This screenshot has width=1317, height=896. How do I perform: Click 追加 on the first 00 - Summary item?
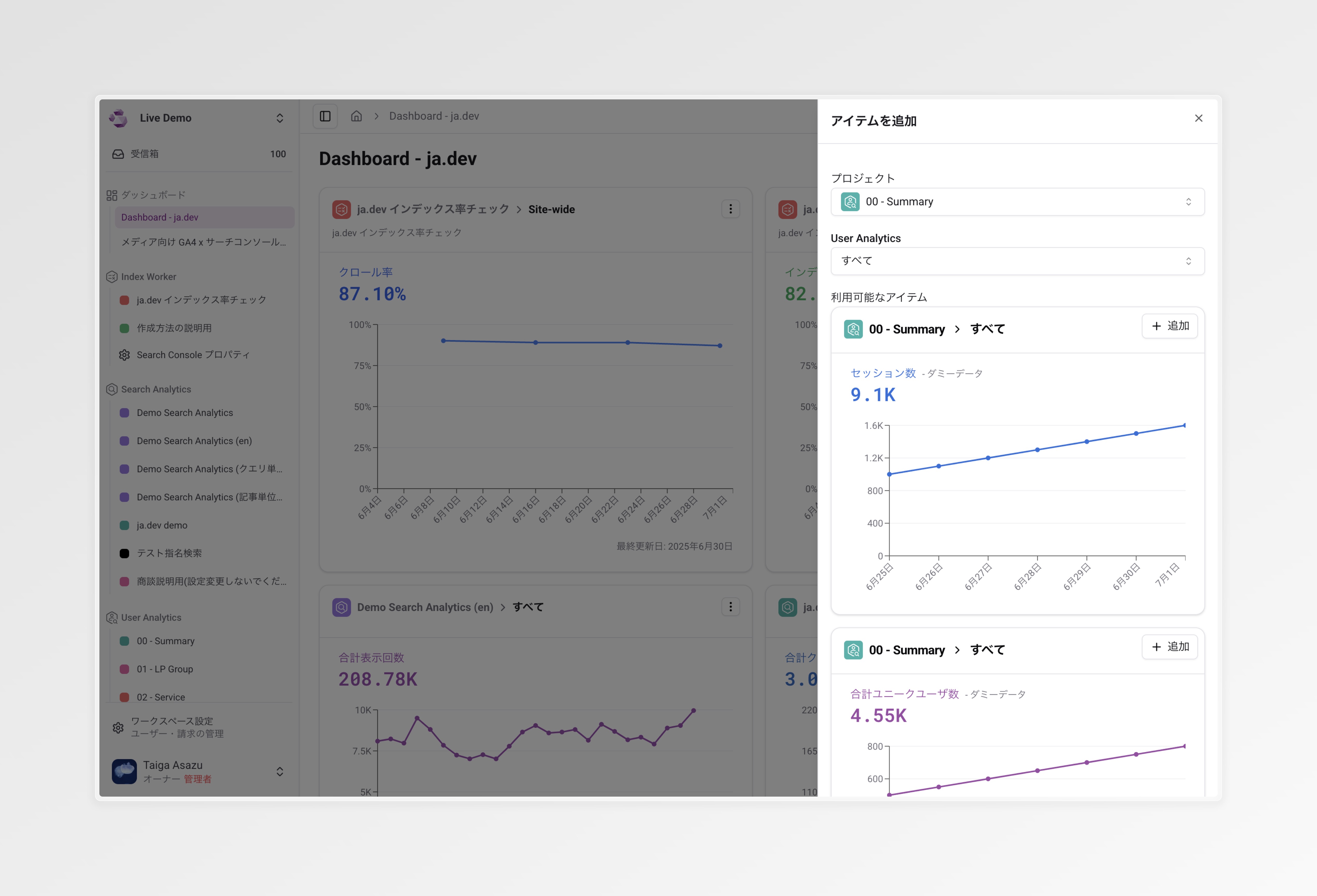1170,326
